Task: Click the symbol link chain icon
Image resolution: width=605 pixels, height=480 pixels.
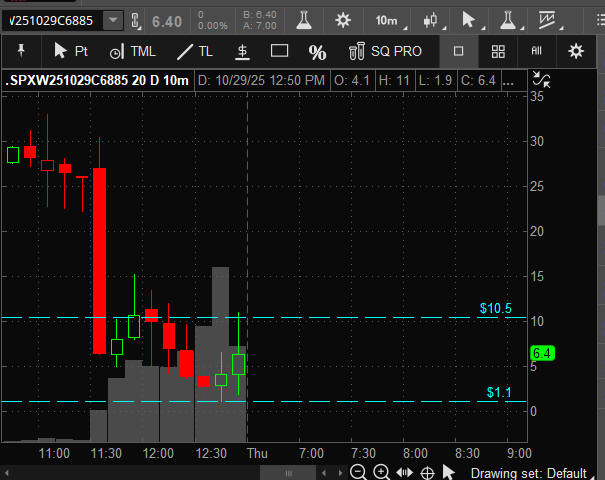Action: point(135,21)
